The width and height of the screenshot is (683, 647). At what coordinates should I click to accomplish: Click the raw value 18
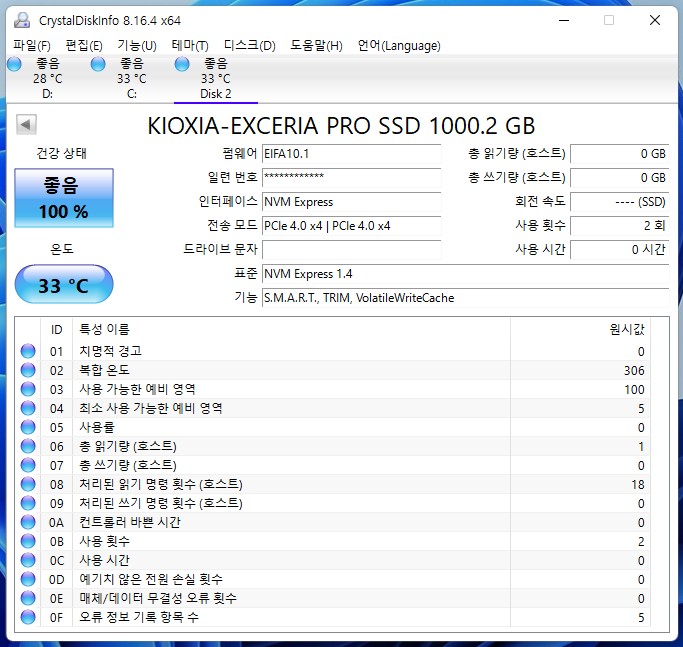point(638,484)
